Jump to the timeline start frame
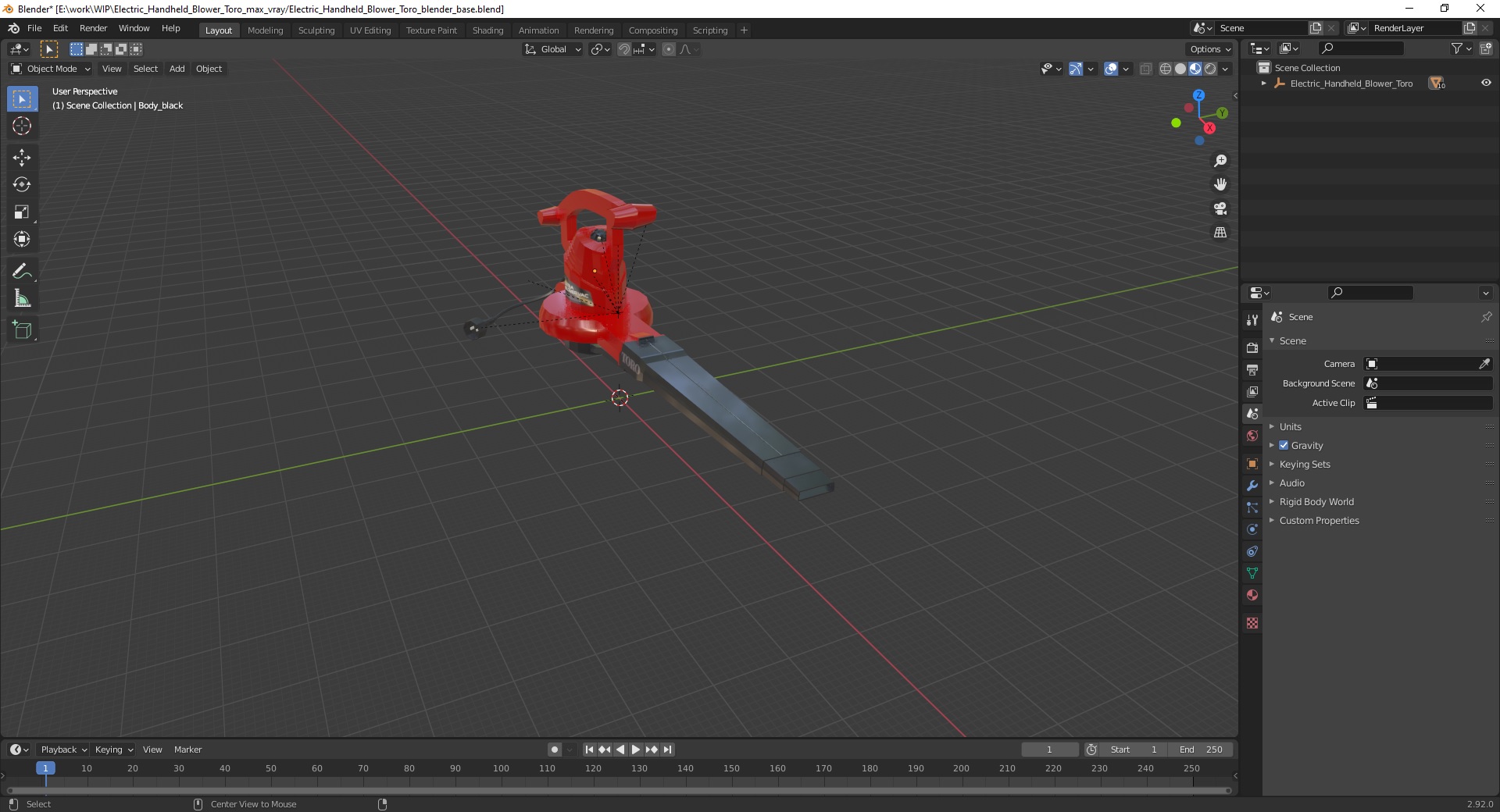This screenshot has height=812, width=1500. 589,750
